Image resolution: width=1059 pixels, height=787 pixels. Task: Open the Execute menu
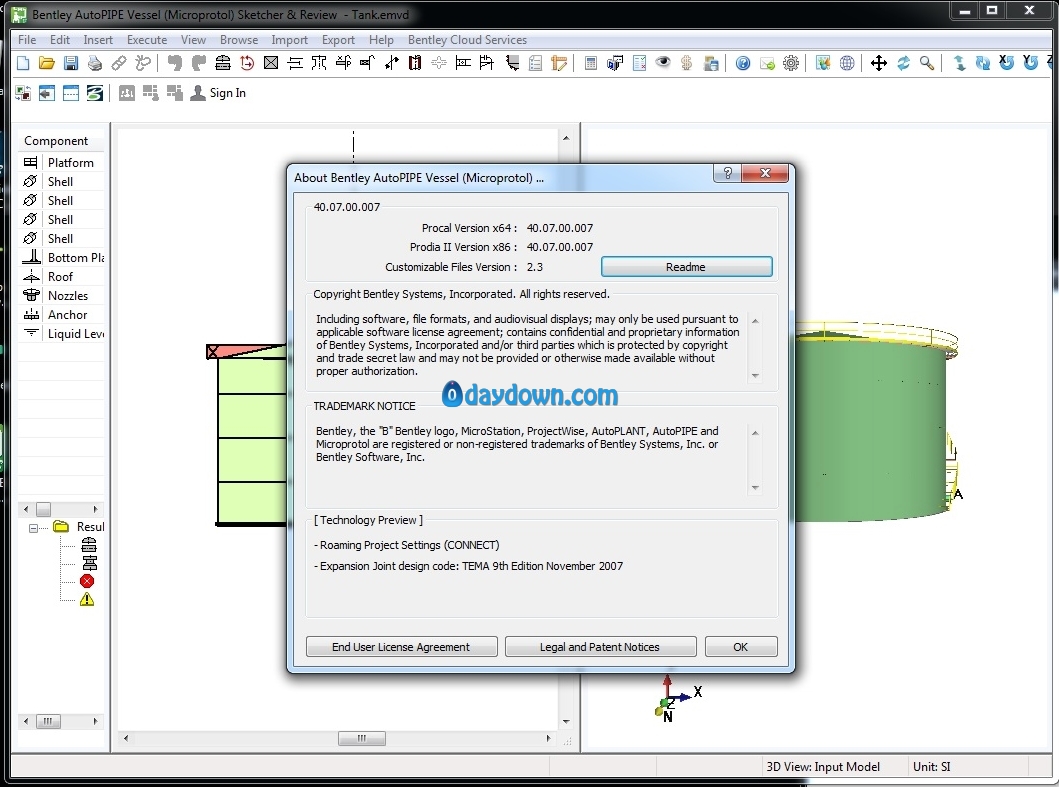coord(147,40)
